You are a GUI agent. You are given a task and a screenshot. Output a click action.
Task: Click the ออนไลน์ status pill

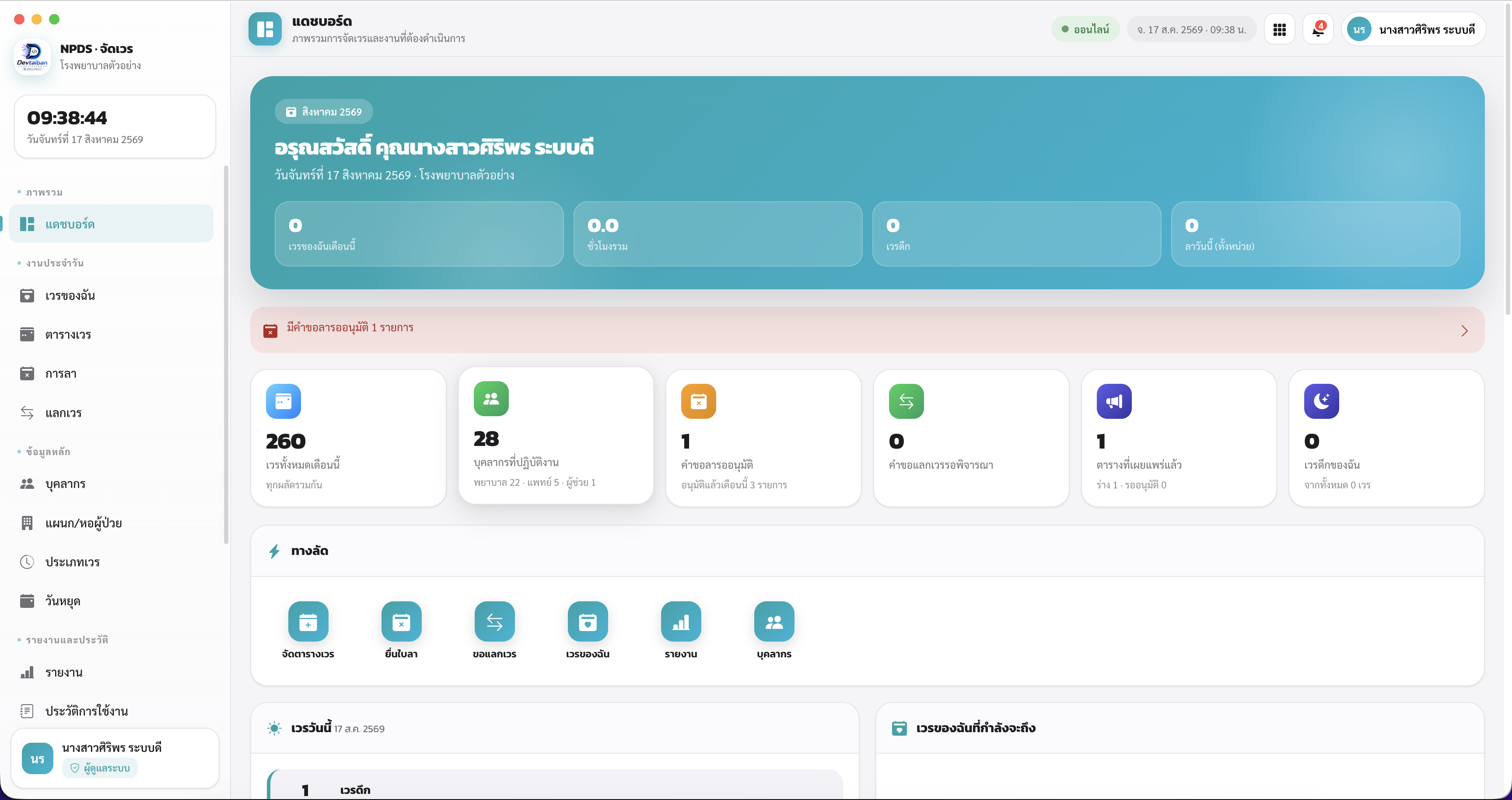coord(1085,29)
